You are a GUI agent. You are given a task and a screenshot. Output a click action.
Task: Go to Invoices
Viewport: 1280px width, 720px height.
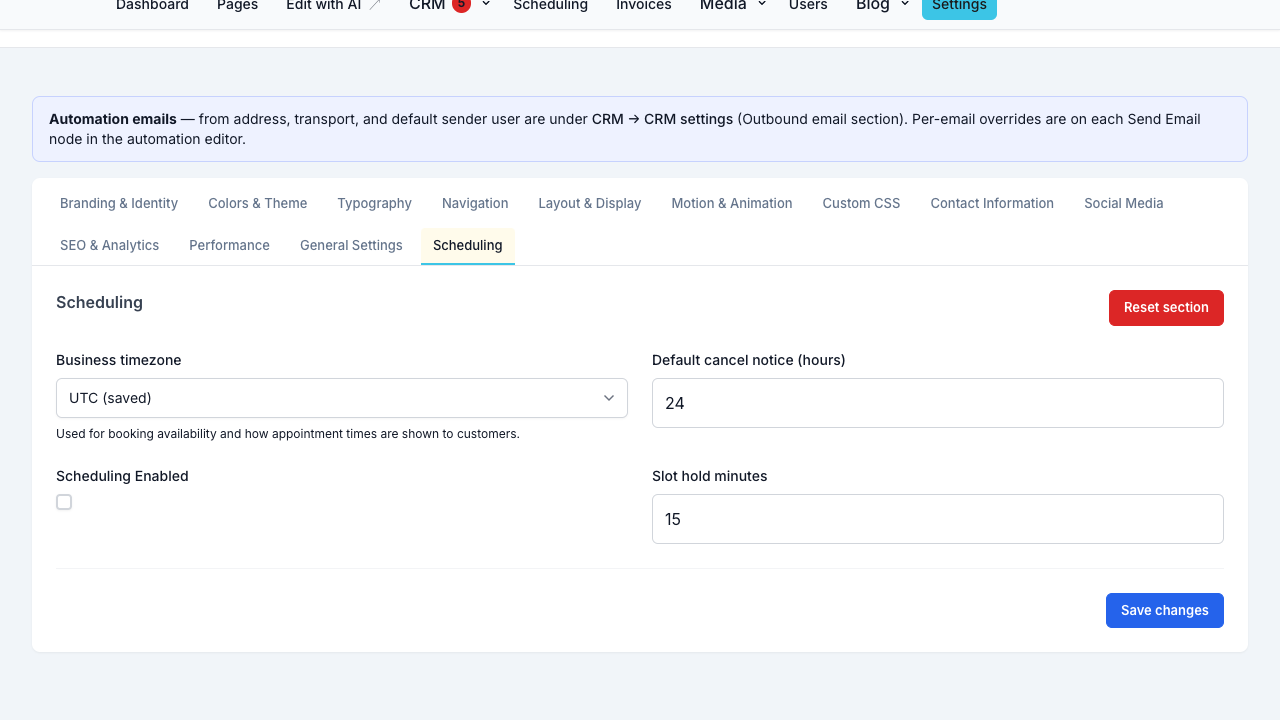[x=644, y=6]
